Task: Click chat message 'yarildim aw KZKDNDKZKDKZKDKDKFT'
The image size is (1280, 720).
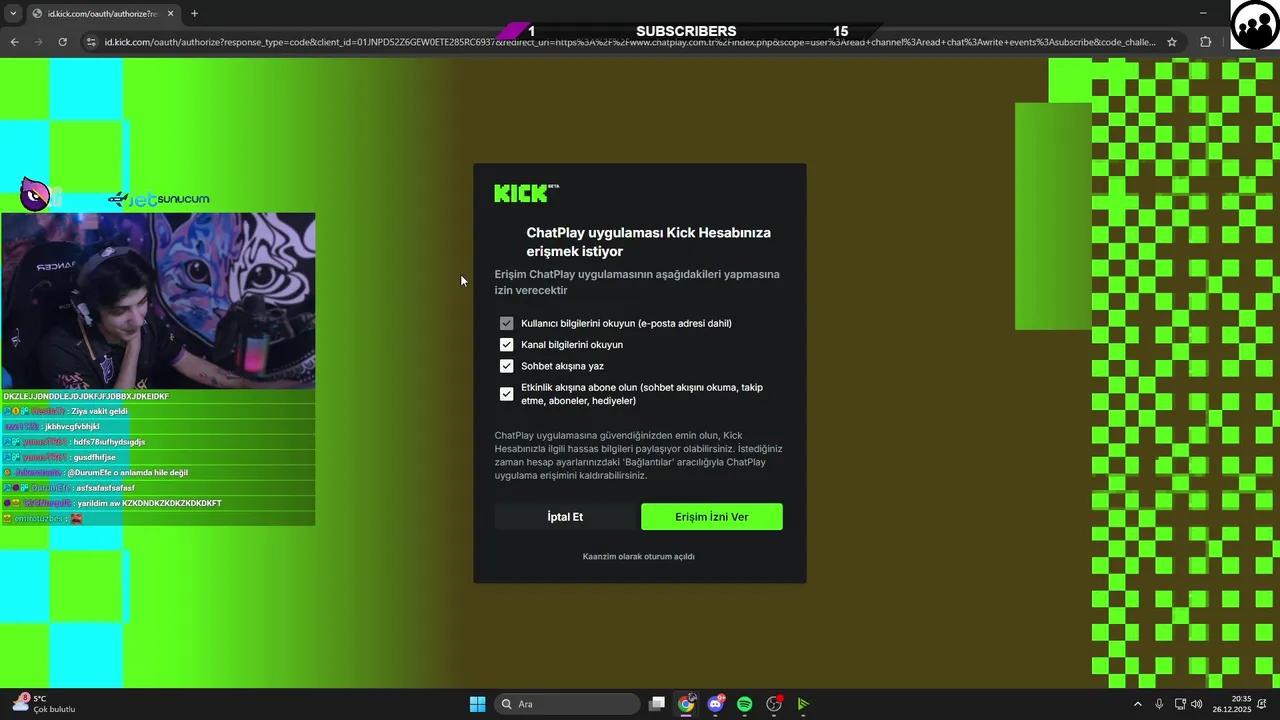Action: 149,503
